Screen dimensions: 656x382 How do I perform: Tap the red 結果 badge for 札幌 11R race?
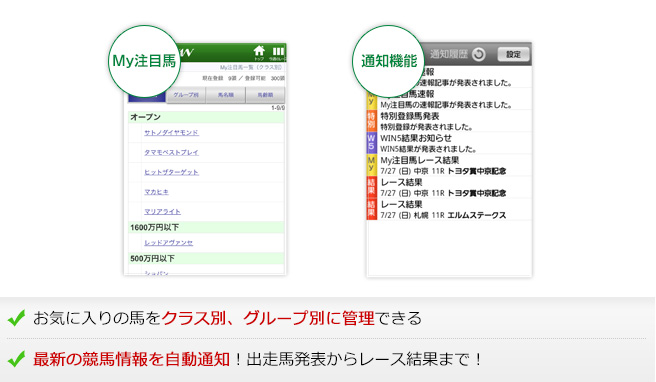click(x=371, y=209)
